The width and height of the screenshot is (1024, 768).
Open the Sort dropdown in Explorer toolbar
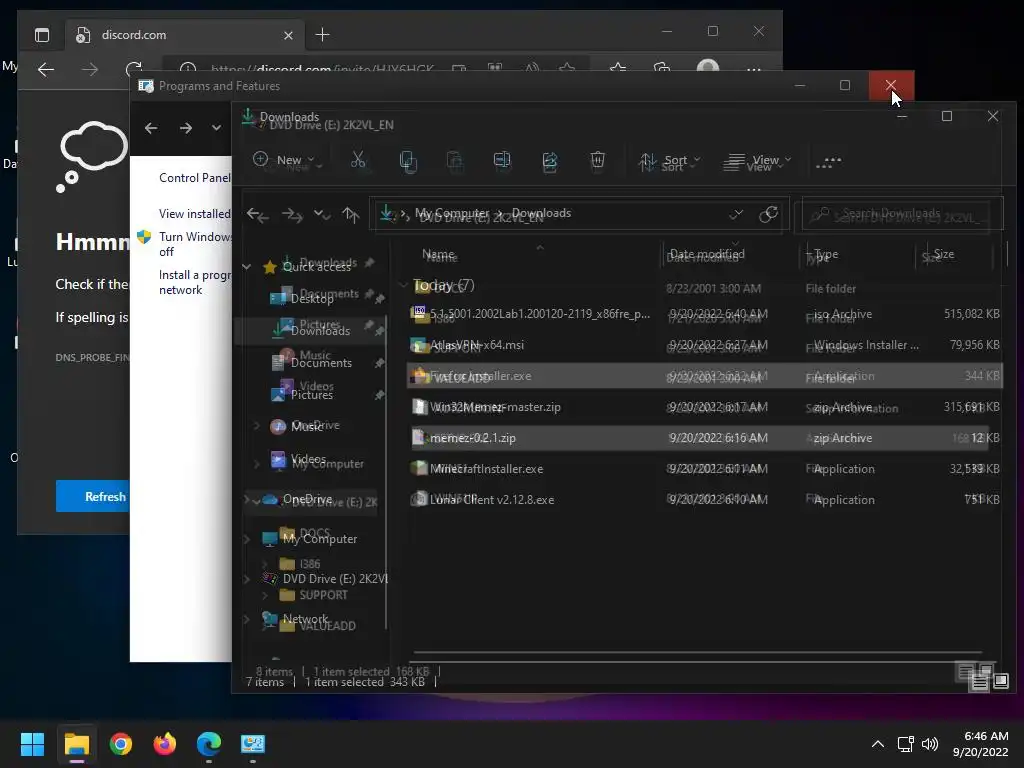[x=669, y=161]
